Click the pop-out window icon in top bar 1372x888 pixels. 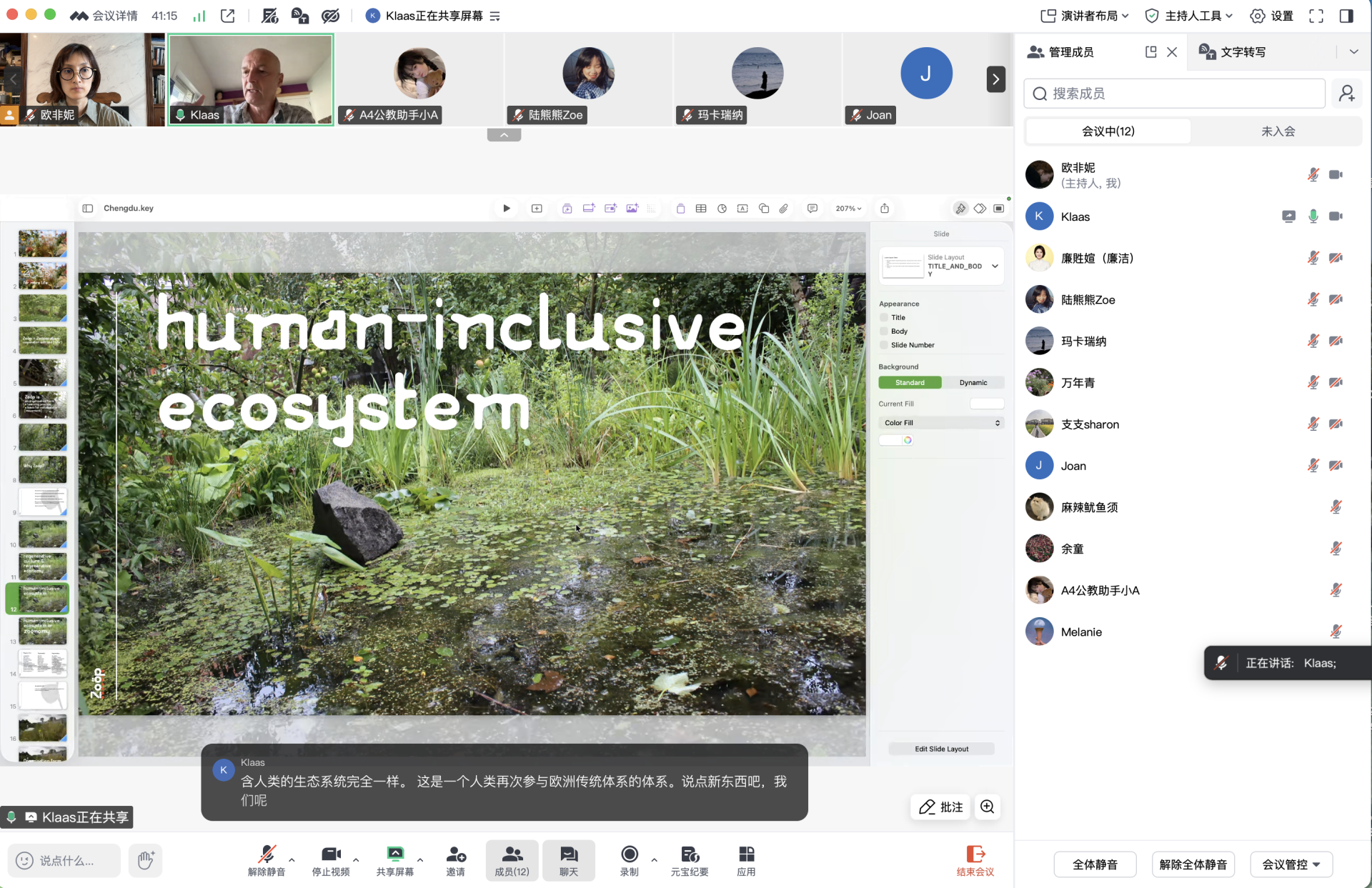pos(228,16)
